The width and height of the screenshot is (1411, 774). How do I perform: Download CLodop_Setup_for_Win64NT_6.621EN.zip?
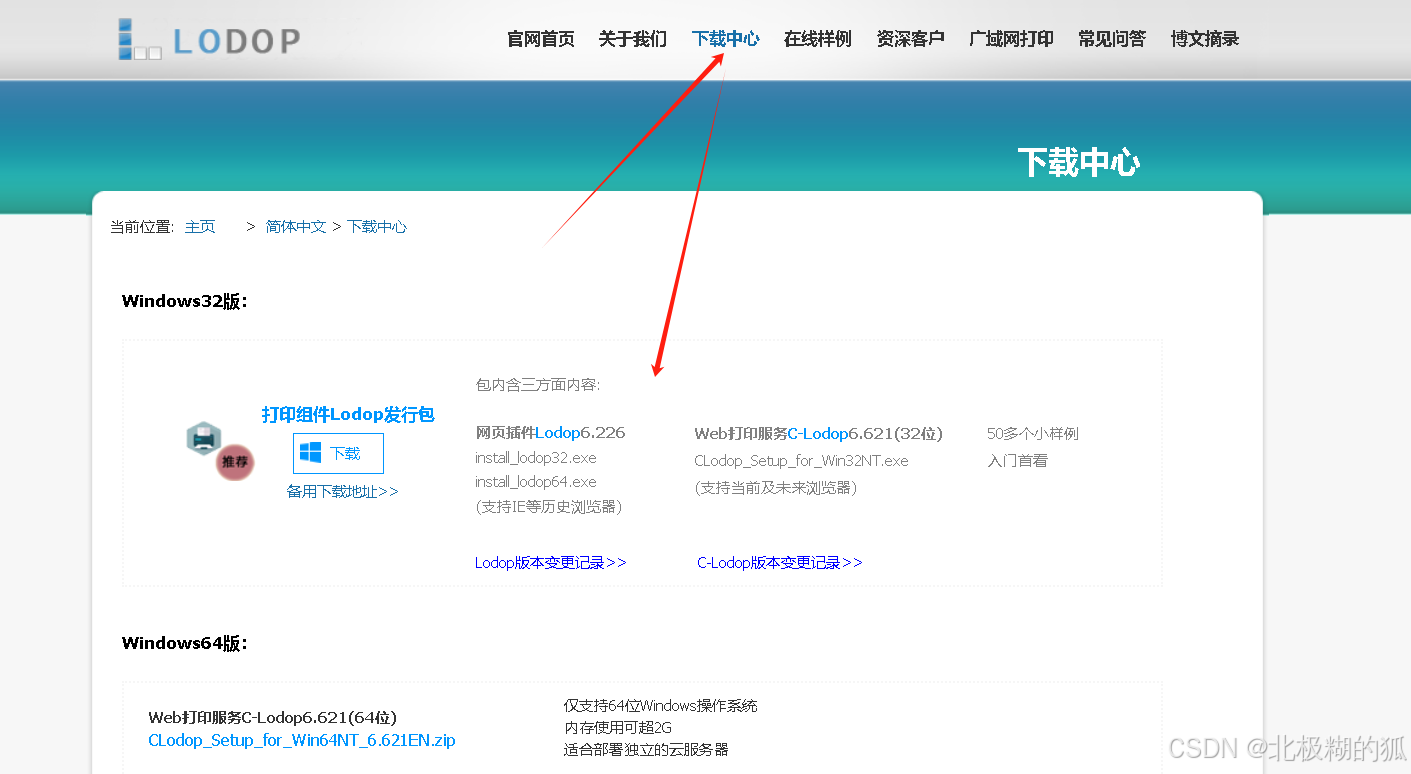(302, 740)
